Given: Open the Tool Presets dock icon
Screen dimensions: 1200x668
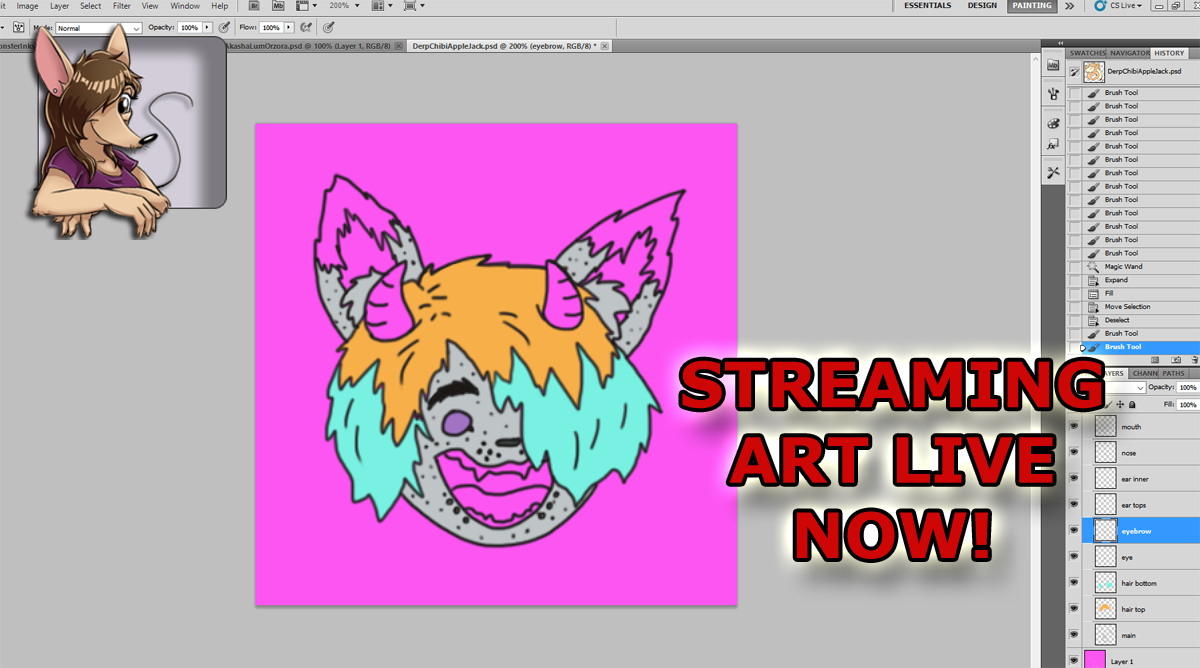Looking at the screenshot, I should tap(1053, 173).
